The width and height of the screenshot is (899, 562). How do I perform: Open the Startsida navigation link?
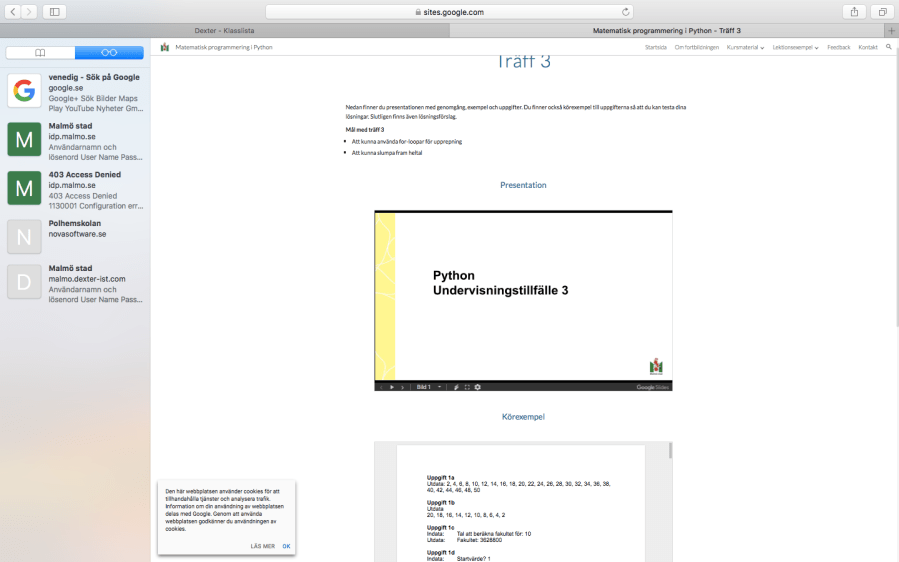pos(656,47)
